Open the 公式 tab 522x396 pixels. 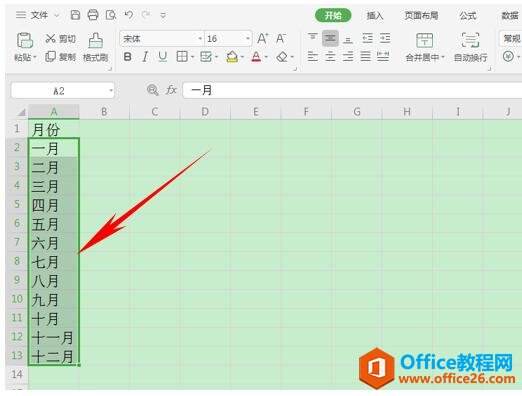(468, 15)
